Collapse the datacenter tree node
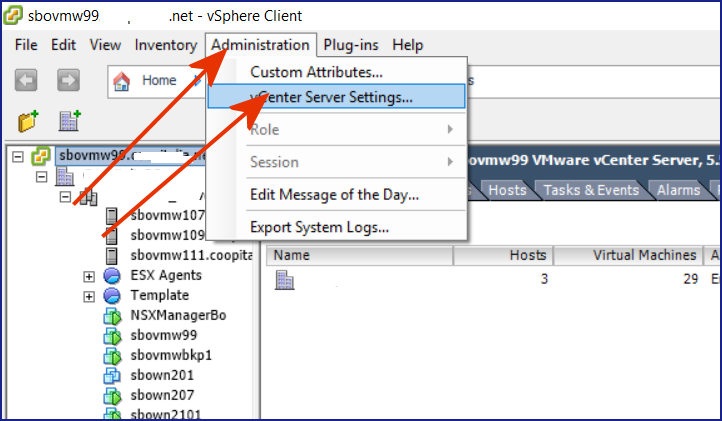Screen dimensions: 722x421 [x=41, y=177]
